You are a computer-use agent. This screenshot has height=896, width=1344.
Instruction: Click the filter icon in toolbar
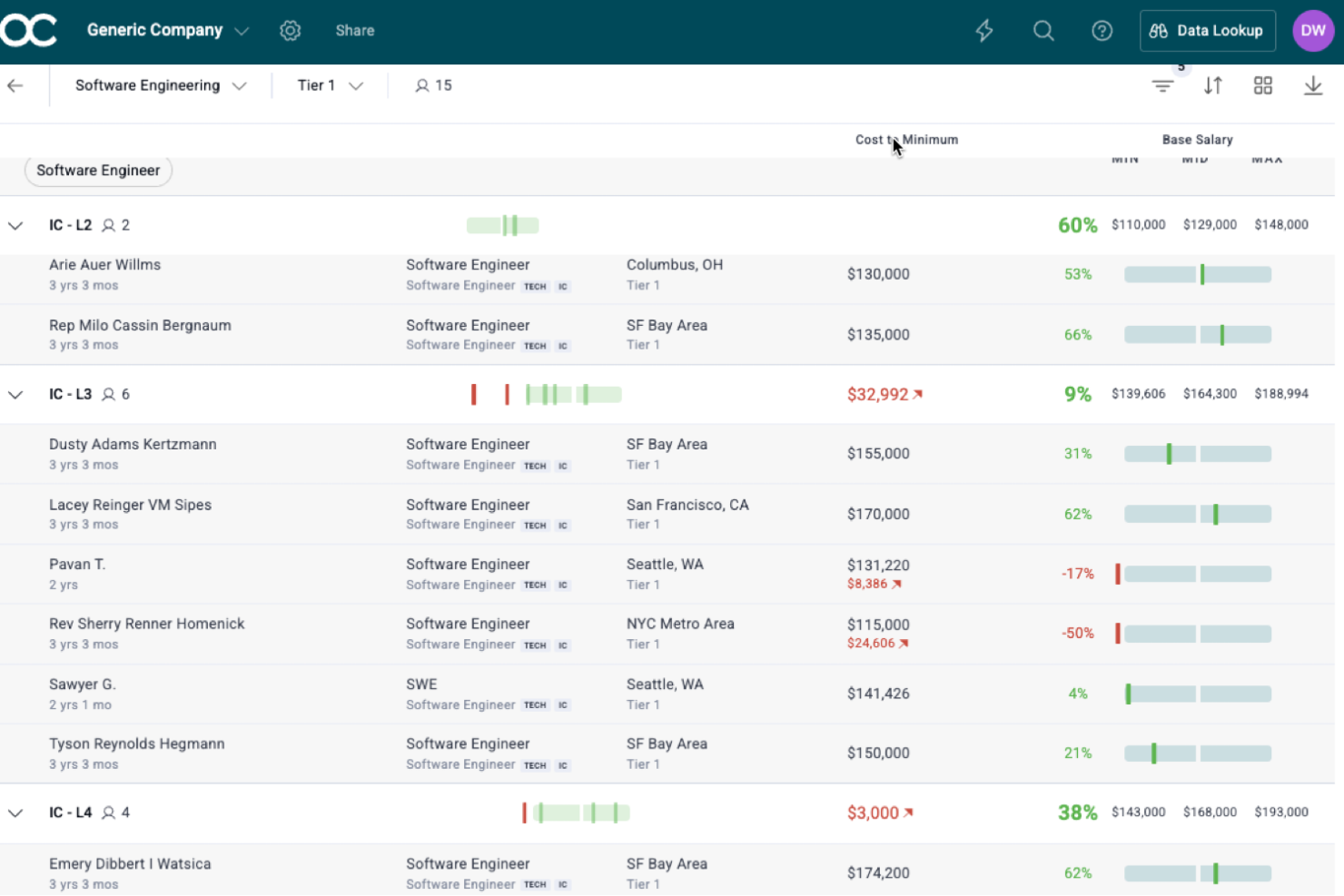point(1162,86)
